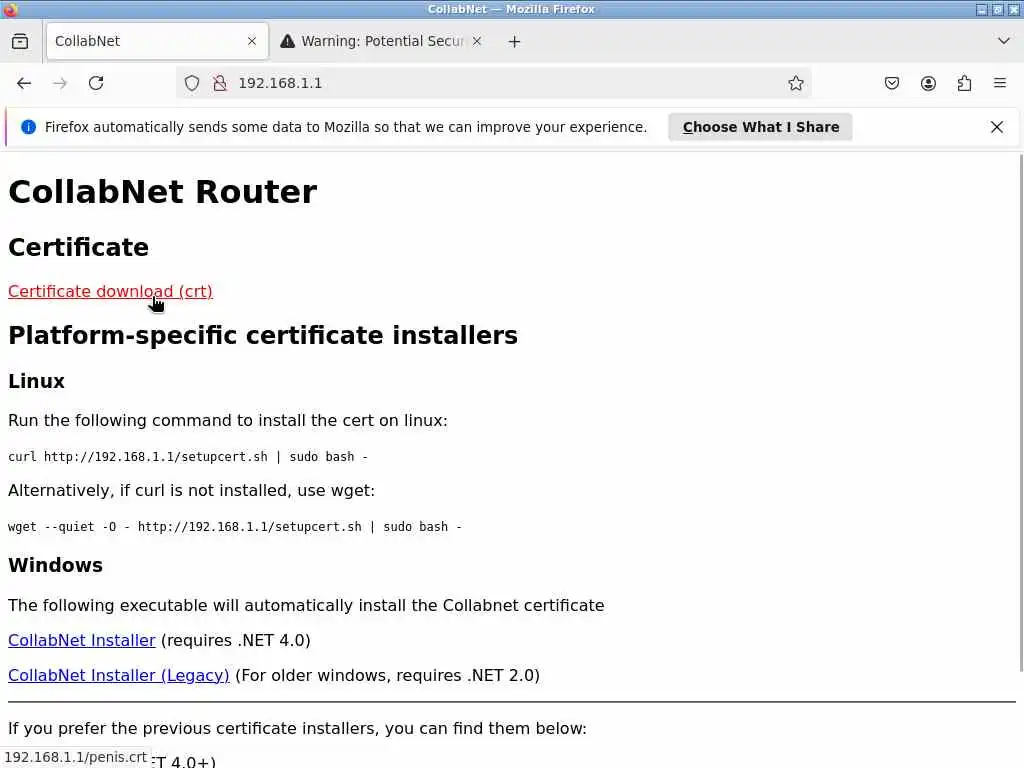Click the vertical page scrollbar
The width and height of the screenshot is (1024, 768).
point(1019,411)
